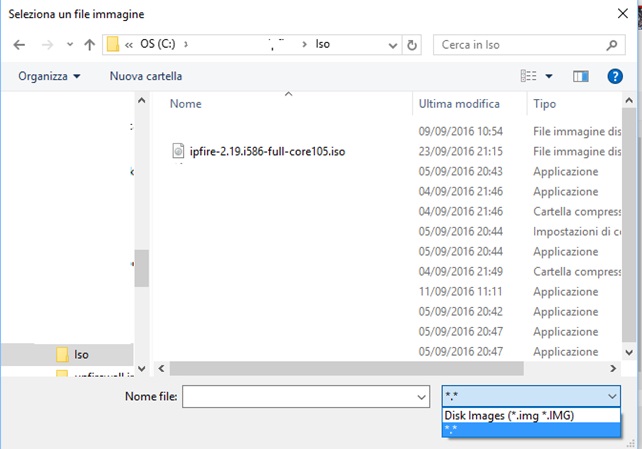Click date 05/09/2016 20:43
642x449 pixels.
[461, 171]
